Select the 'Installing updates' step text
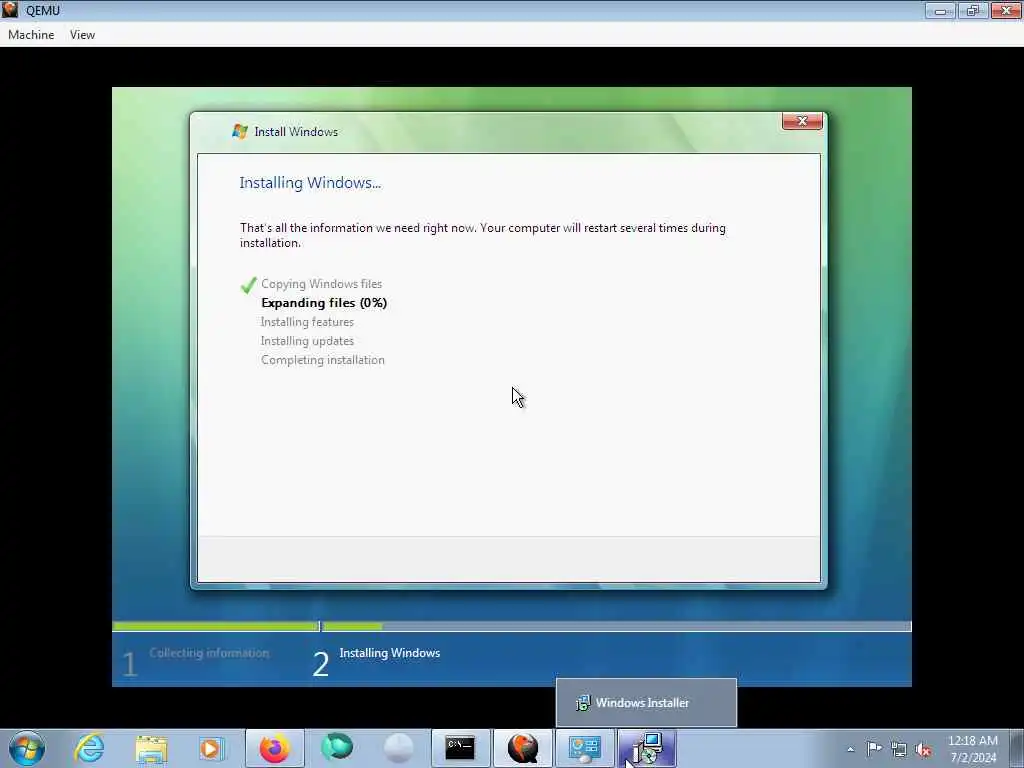1024x768 pixels. click(307, 340)
